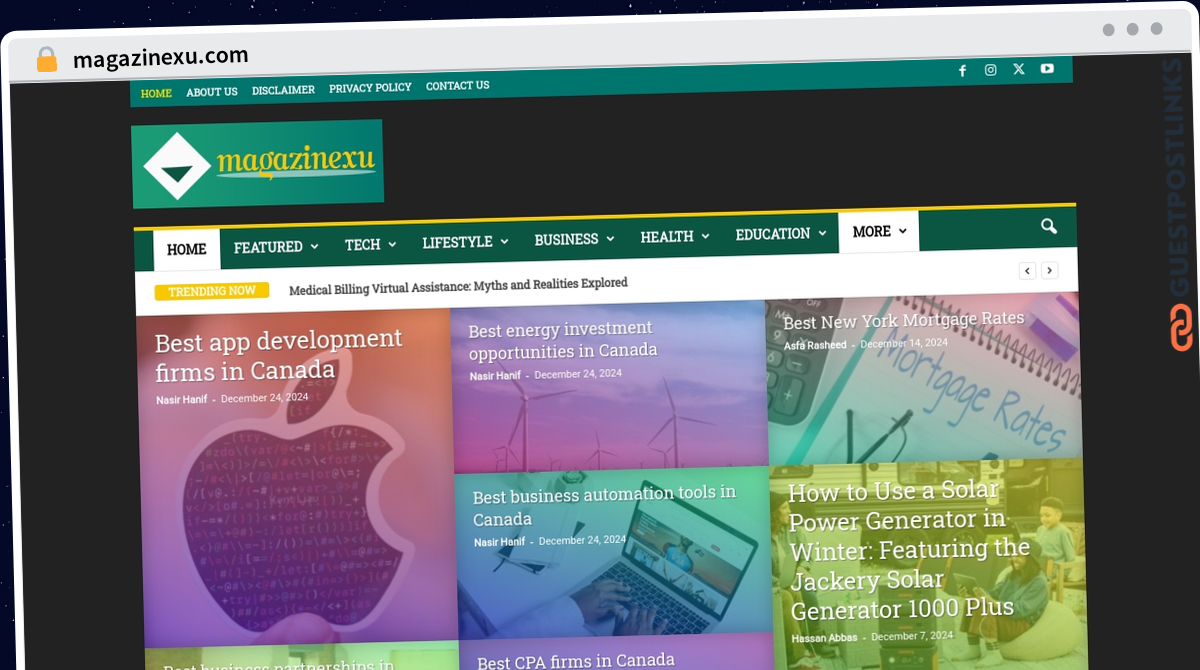Open the Instagram social icon
This screenshot has height=670, width=1200.
coord(990,70)
